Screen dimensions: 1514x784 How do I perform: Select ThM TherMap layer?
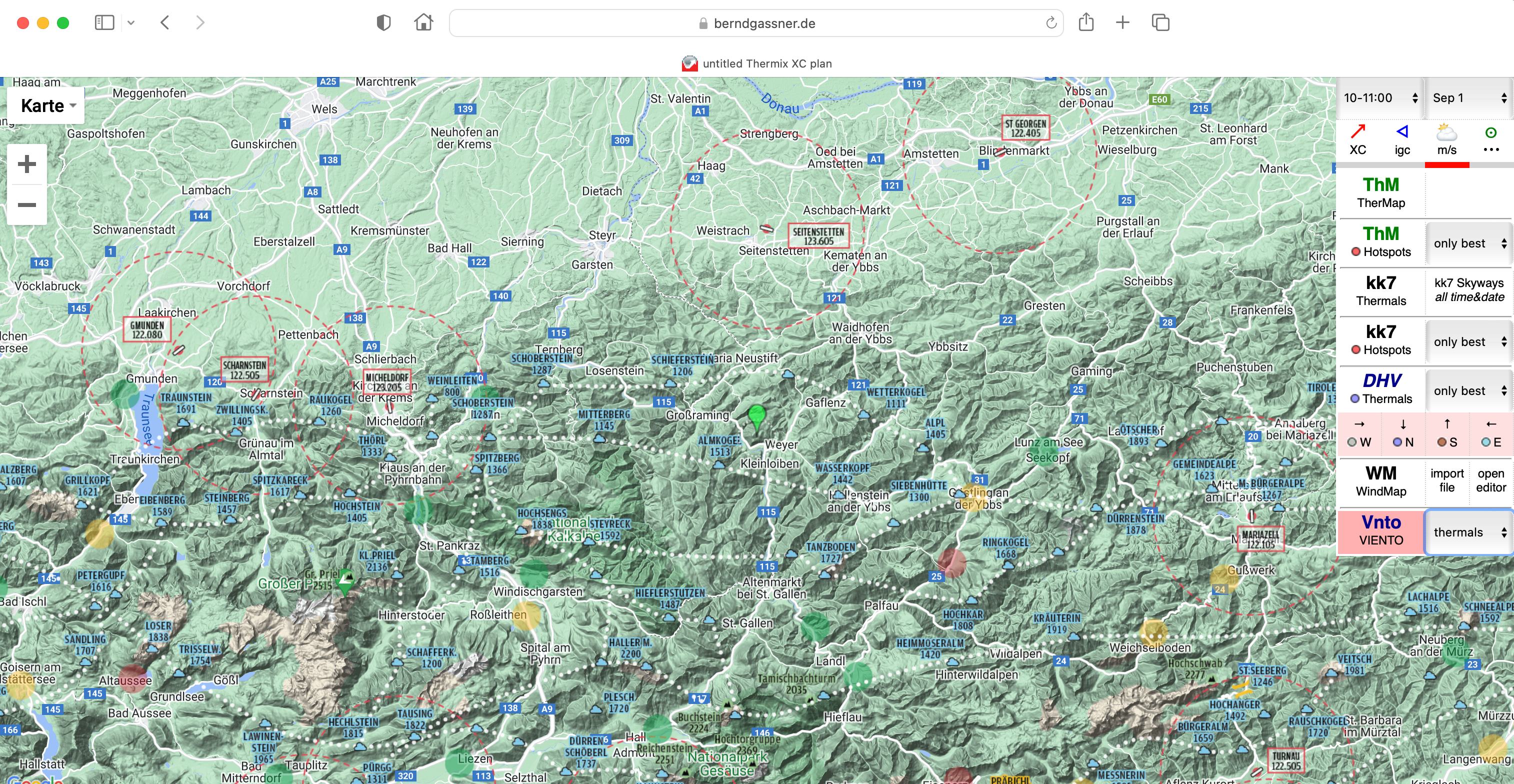(x=1380, y=193)
